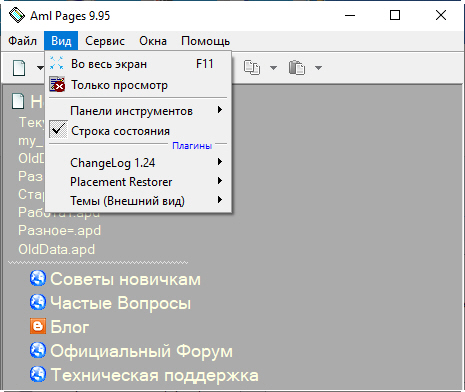The width and height of the screenshot is (465, 392).
Task: Click globe icon beside Частые Вопросы
Action: click(x=38, y=302)
